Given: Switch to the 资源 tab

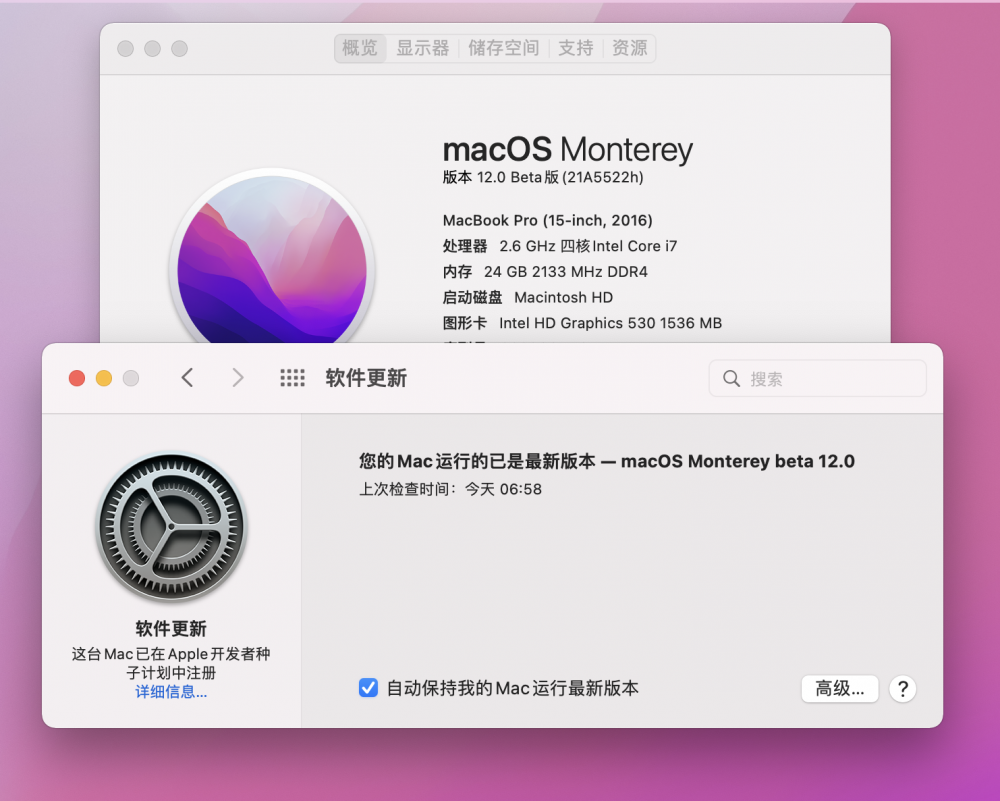Looking at the screenshot, I should tap(629, 48).
